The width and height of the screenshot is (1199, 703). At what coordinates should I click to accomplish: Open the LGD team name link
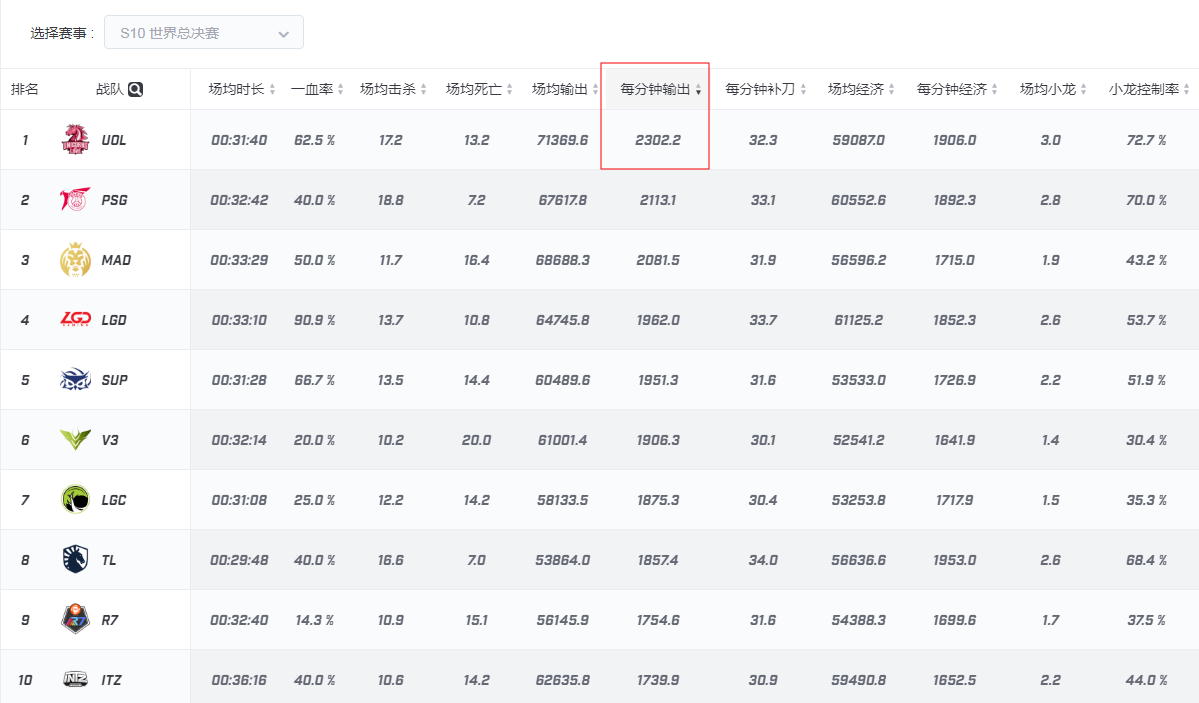114,321
